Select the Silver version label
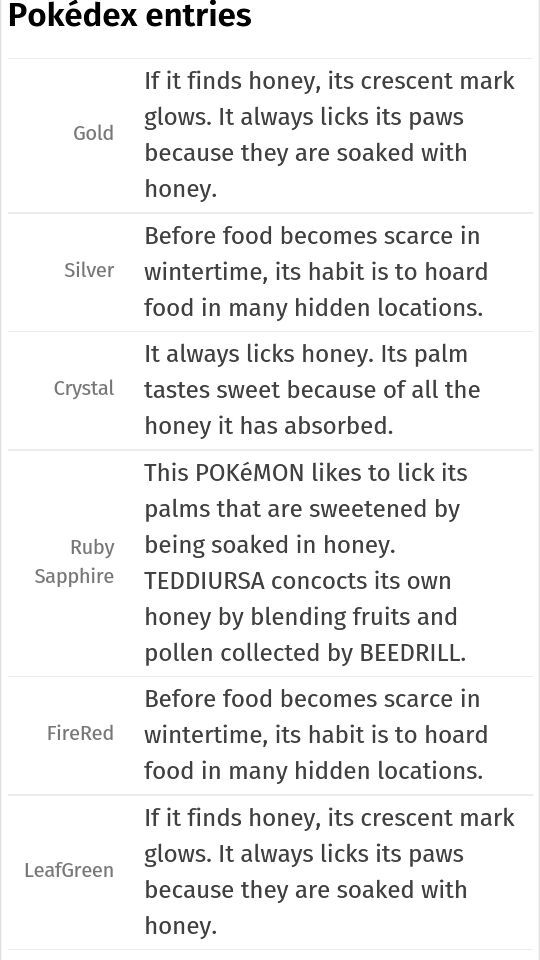540x960 pixels. (x=89, y=270)
